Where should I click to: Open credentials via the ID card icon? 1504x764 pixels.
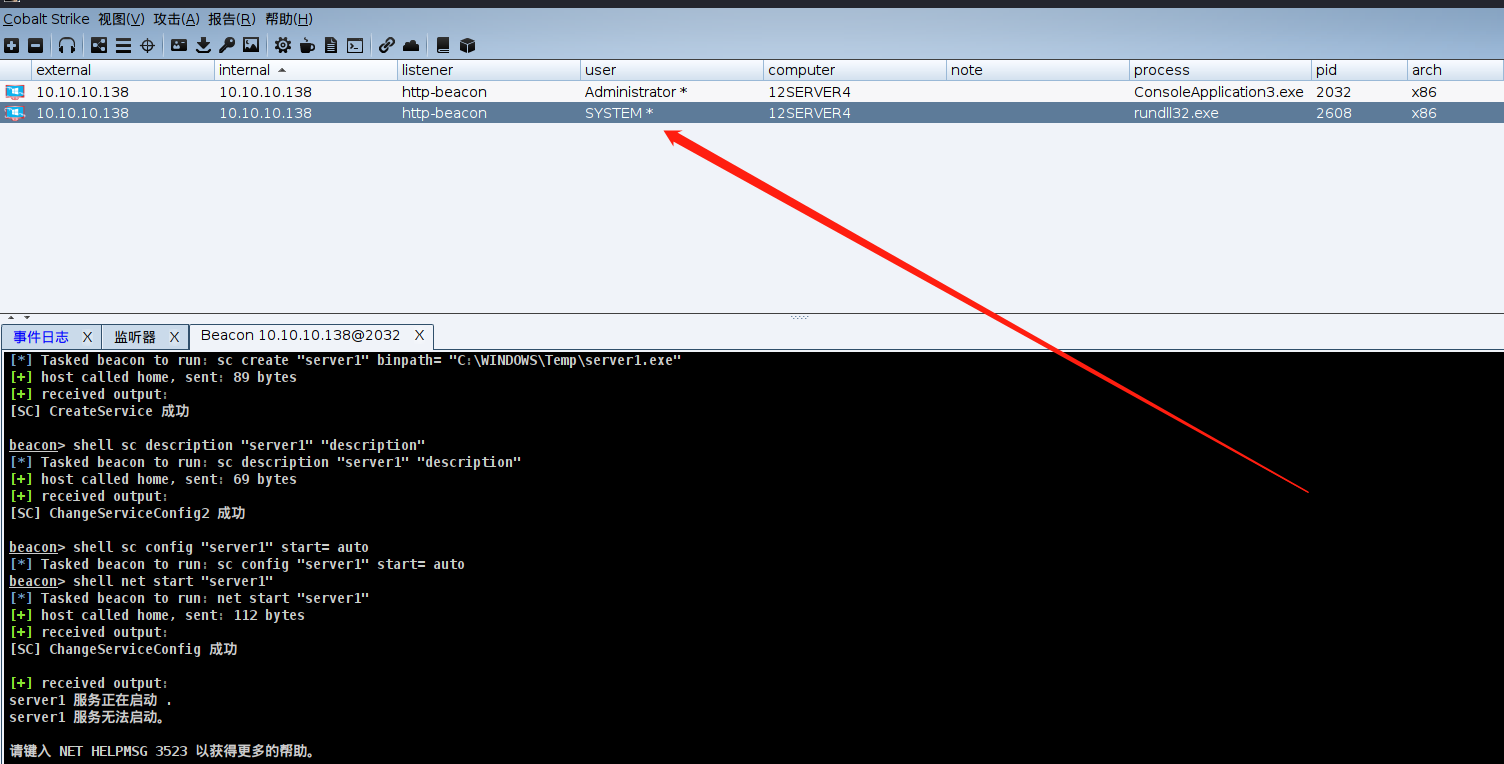click(x=179, y=45)
